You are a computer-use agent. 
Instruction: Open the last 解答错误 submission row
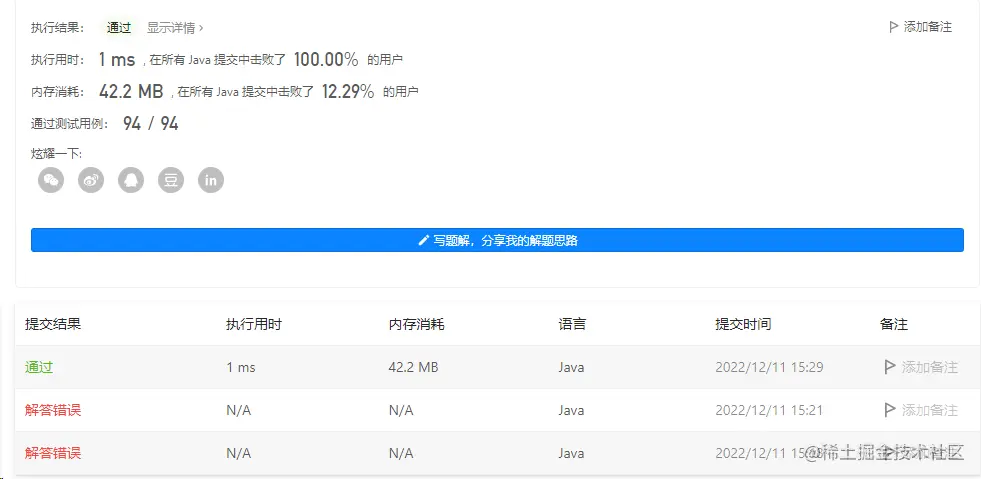[x=53, y=453]
